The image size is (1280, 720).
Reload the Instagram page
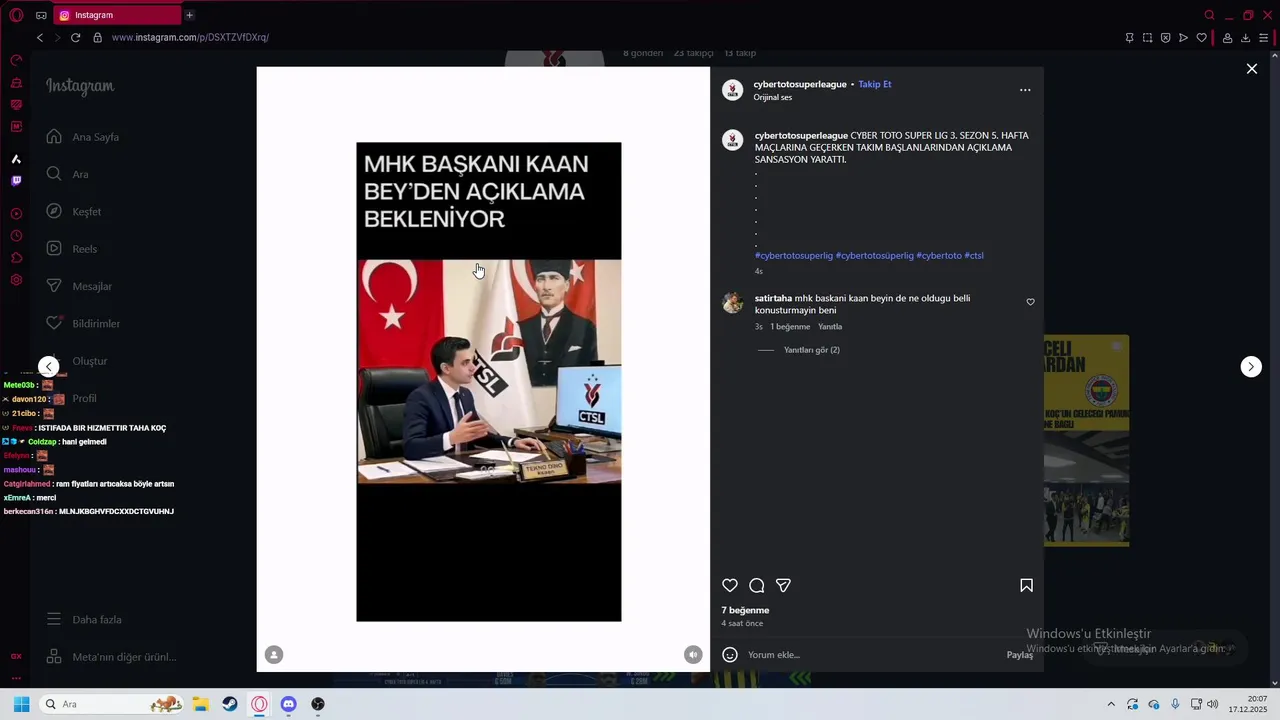[x=75, y=37]
